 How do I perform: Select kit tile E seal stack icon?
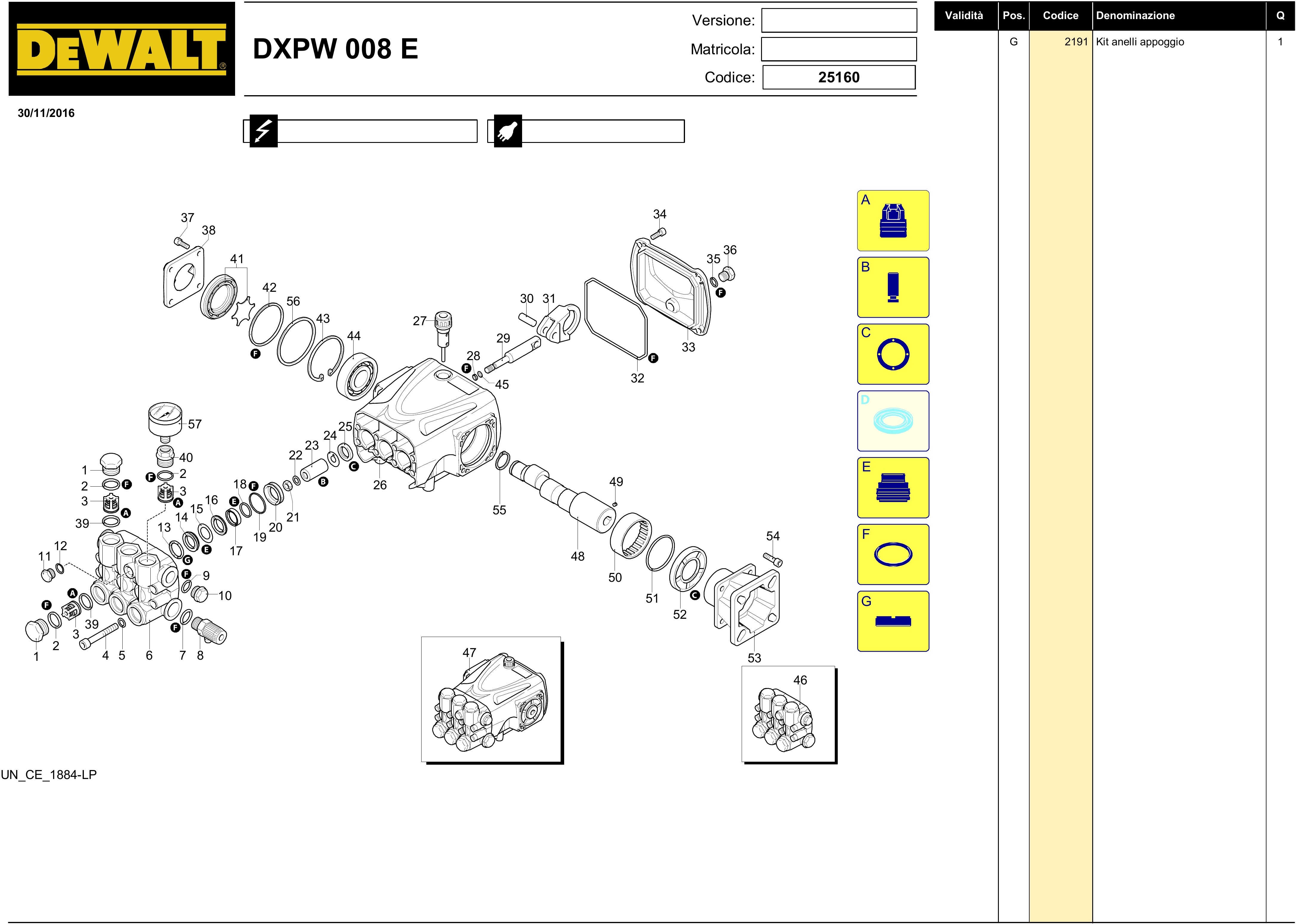(x=893, y=488)
